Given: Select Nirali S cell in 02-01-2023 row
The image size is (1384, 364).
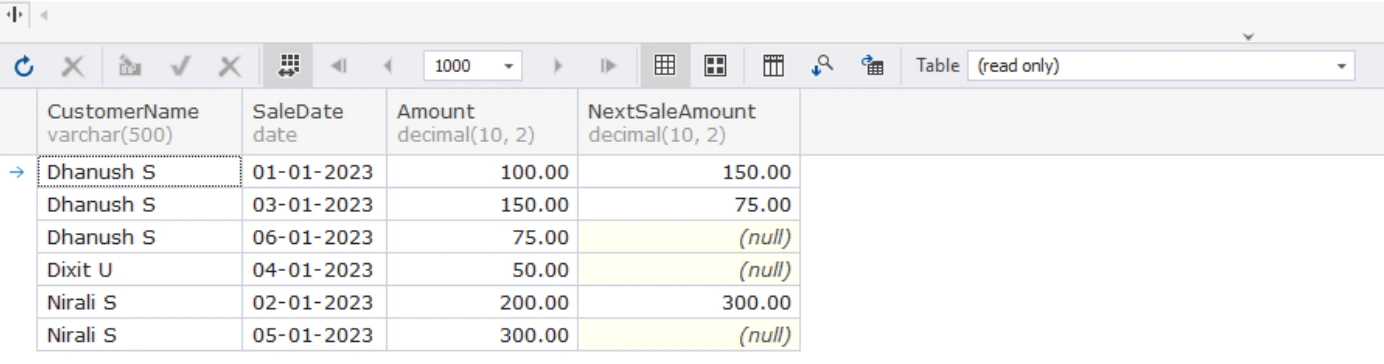Looking at the screenshot, I should pos(140,303).
